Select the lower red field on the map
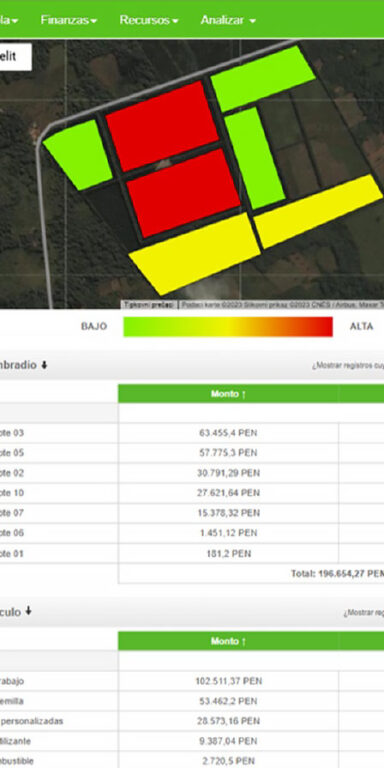Viewport: 384px width, 768px height. click(183, 192)
